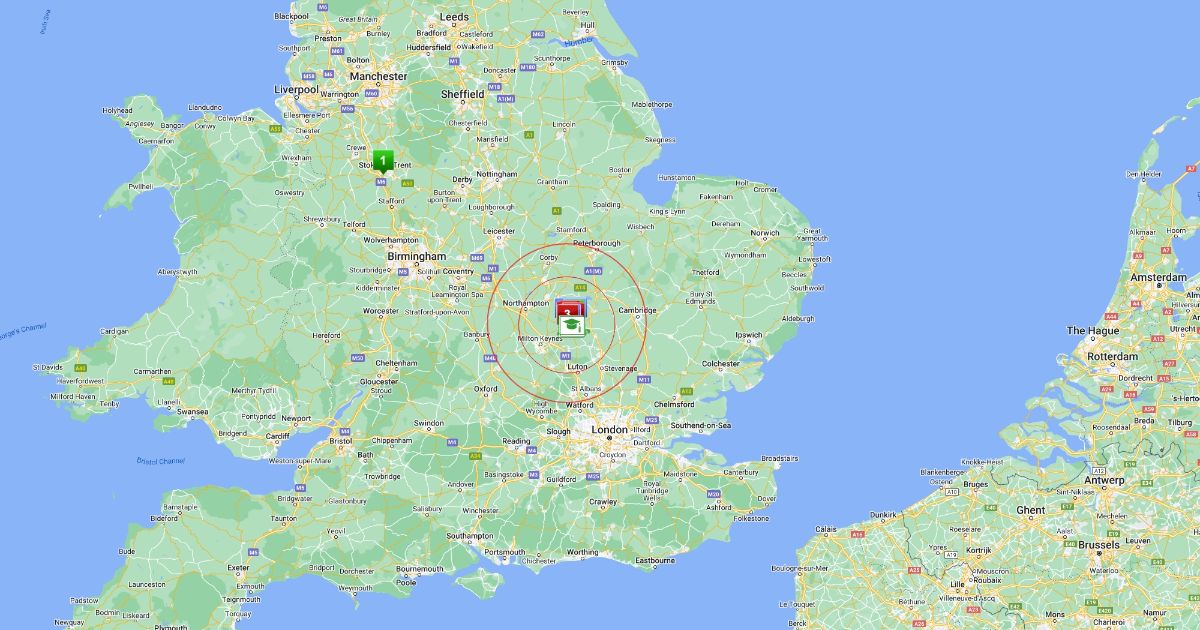Image resolution: width=1200 pixels, height=630 pixels.
Task: Click the Sheffield city label
Action: point(462,94)
